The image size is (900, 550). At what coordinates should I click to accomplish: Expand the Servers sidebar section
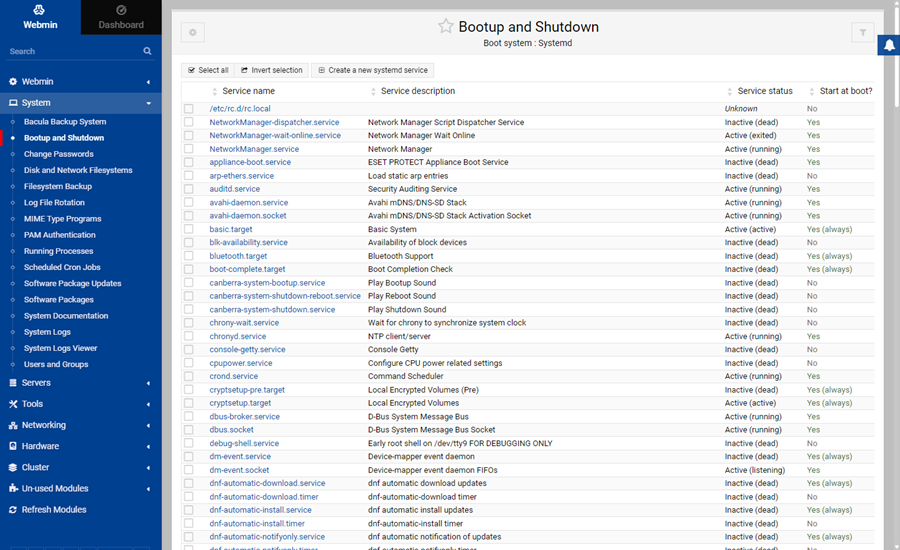coord(80,383)
